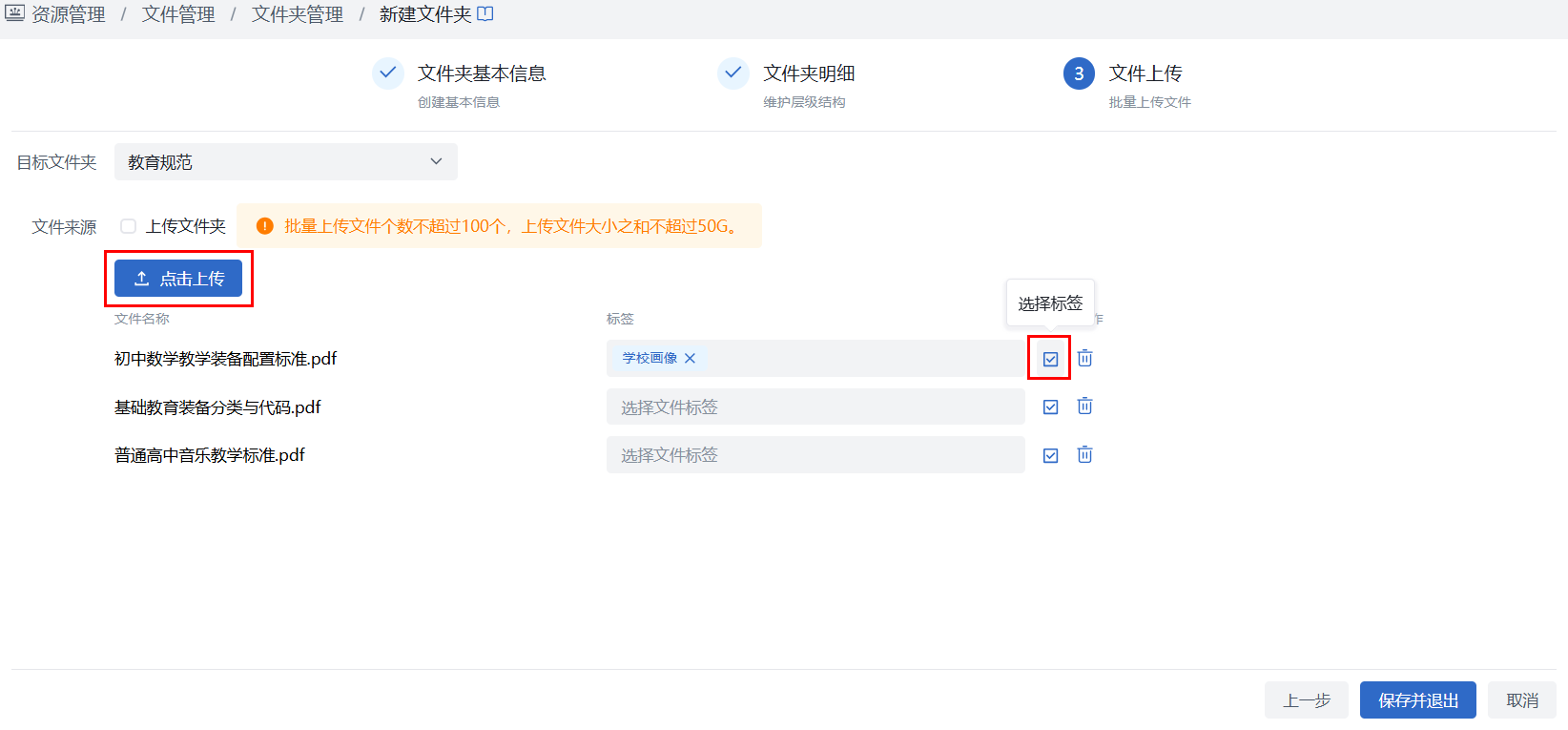Viewport: 1568px width, 730px height.
Task: Delete the 初中数学教学装备配置标准.pdf file row
Action: tap(1084, 359)
